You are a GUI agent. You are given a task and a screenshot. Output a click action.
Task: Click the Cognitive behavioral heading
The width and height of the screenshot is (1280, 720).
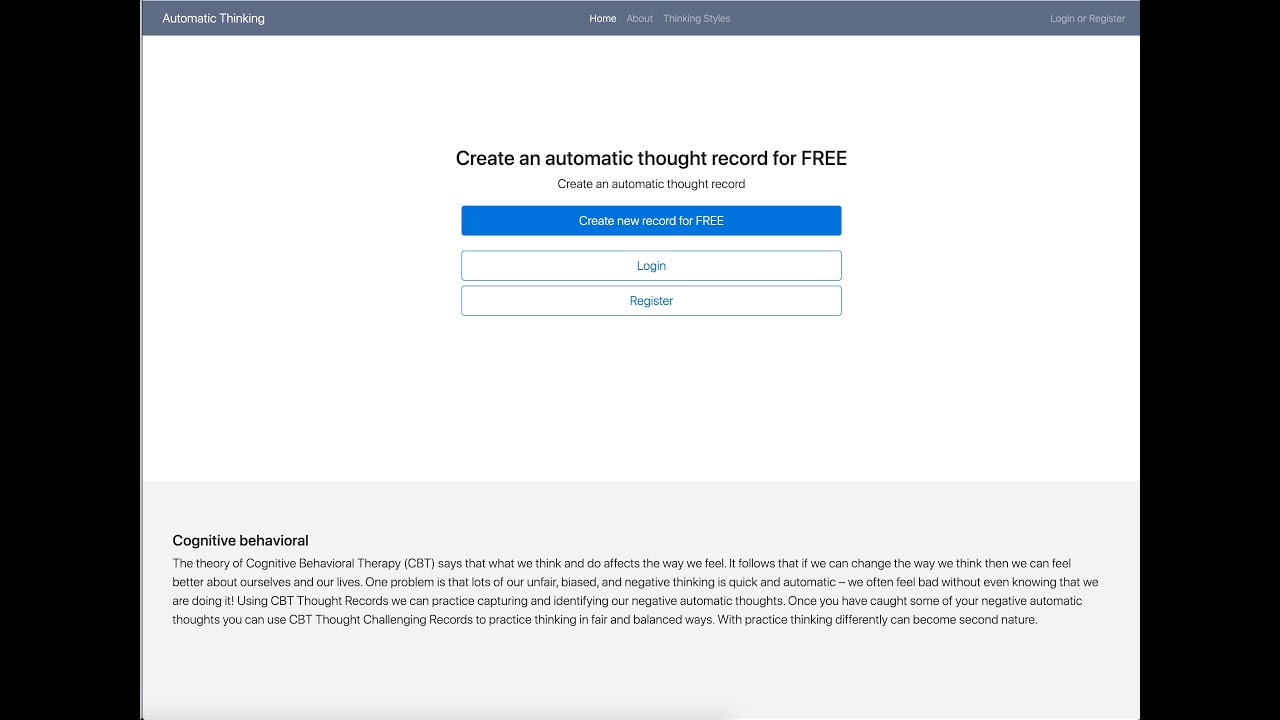click(240, 541)
